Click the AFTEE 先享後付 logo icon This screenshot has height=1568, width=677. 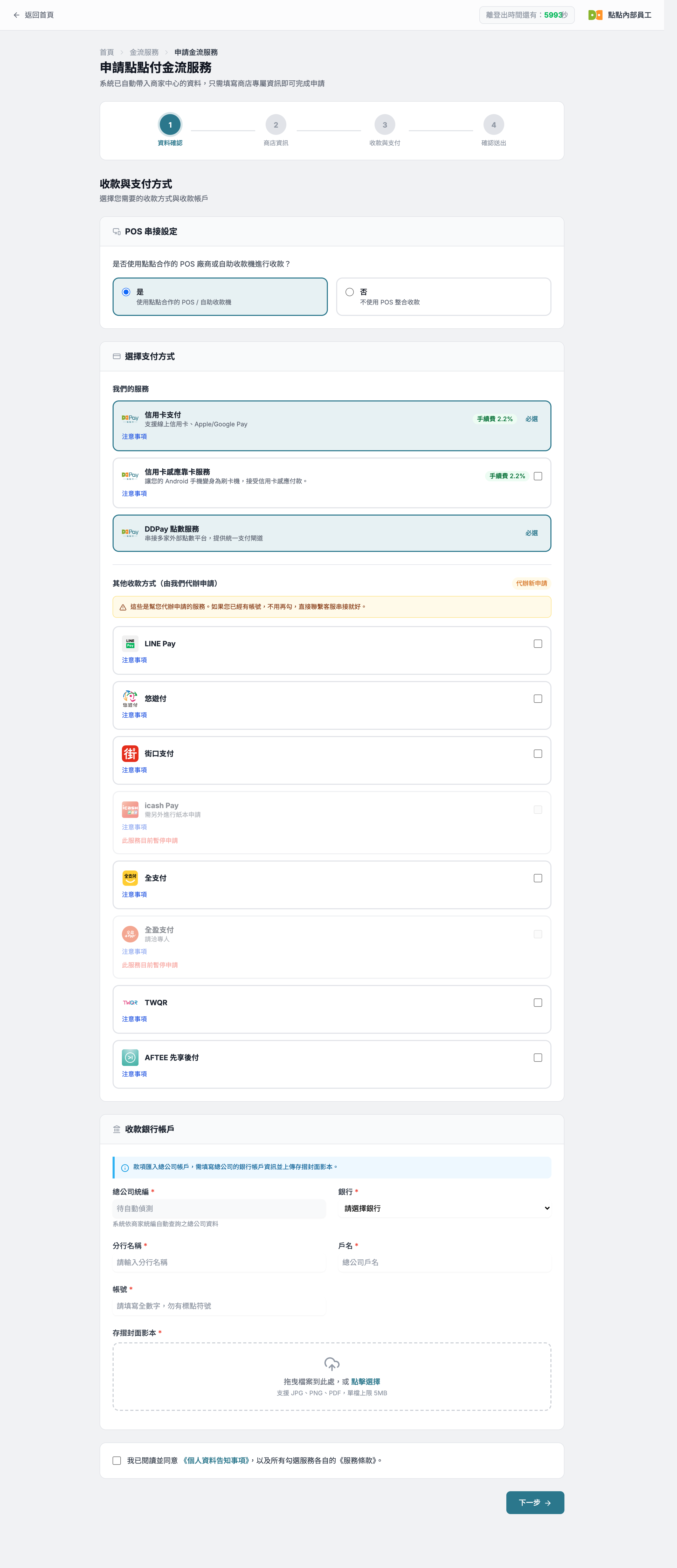point(130,1058)
